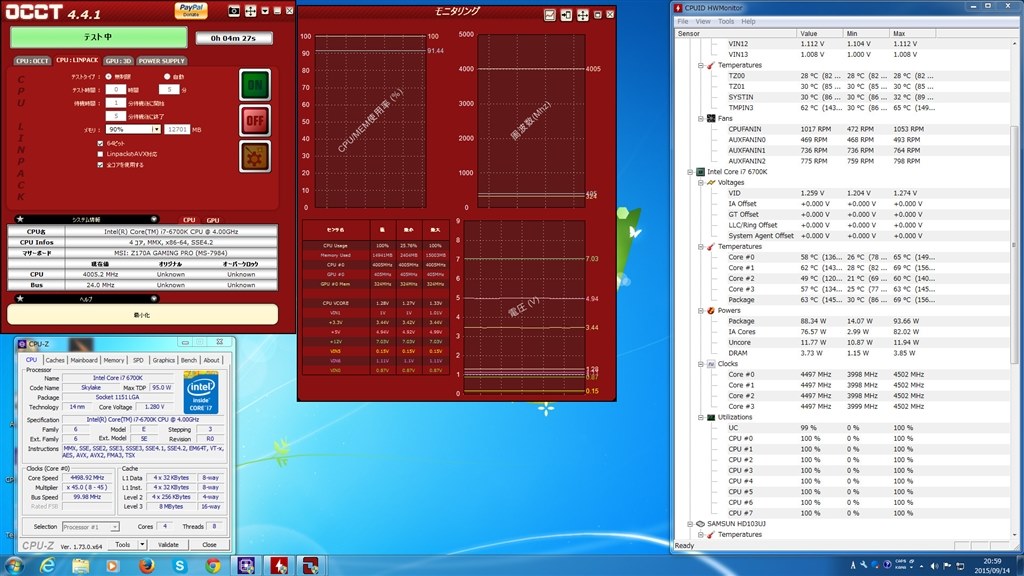Switch to the POWER SUPPLY tab
Image resolution: width=1024 pixels, height=576 pixels.
(x=161, y=61)
